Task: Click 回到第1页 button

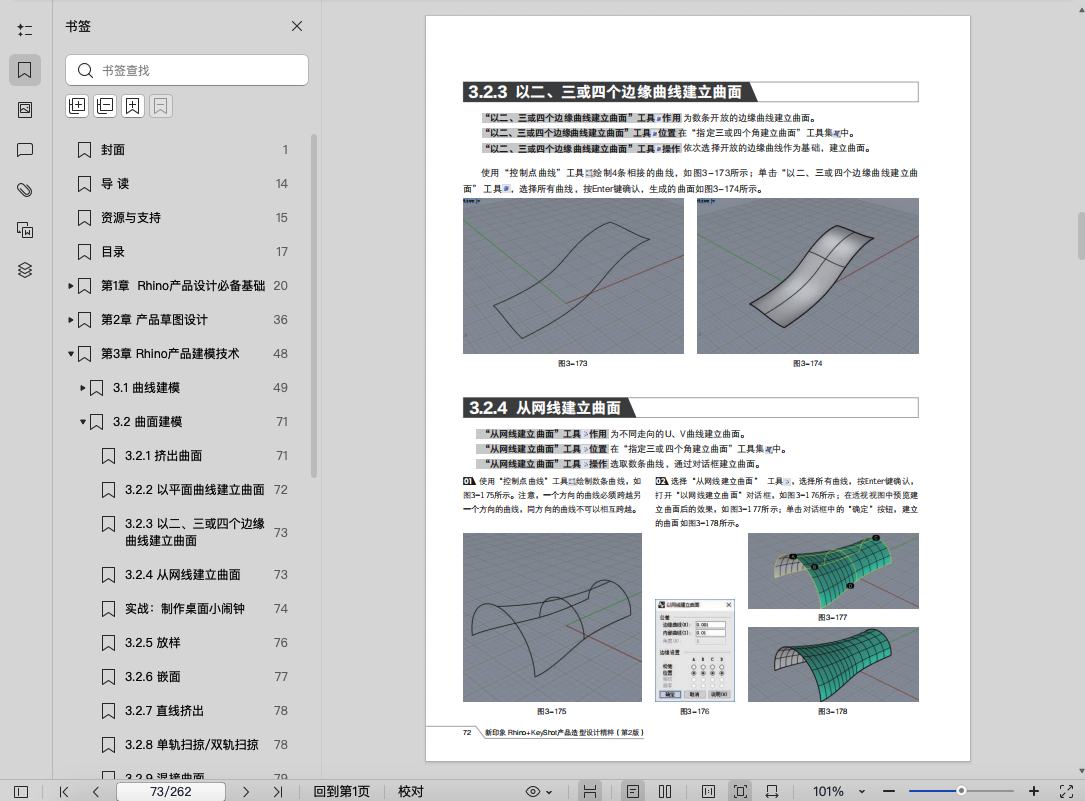Action: click(x=341, y=791)
